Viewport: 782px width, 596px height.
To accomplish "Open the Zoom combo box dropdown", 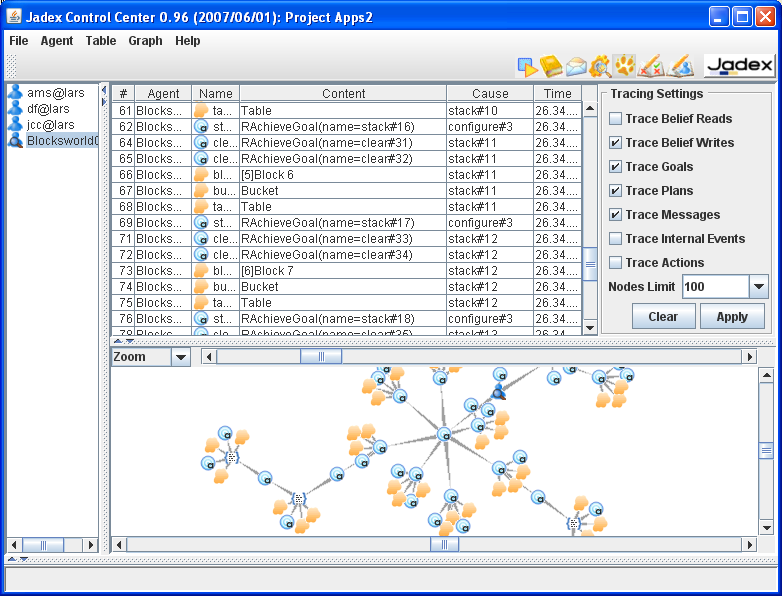I will 181,357.
